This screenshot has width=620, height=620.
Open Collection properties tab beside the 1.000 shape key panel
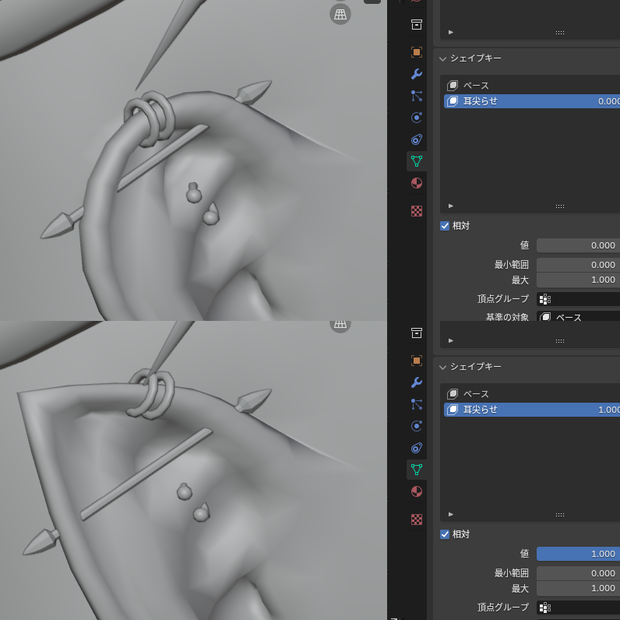click(x=416, y=333)
